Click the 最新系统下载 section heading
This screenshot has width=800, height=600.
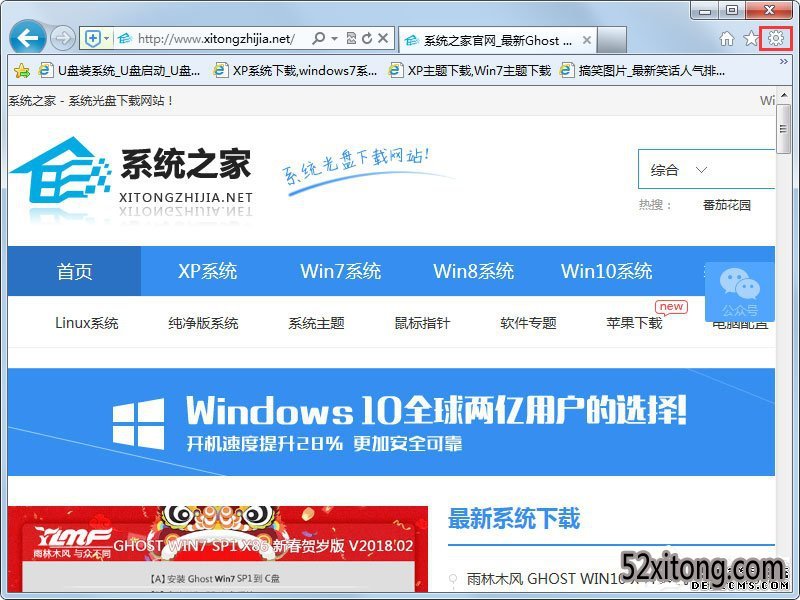coord(514,519)
